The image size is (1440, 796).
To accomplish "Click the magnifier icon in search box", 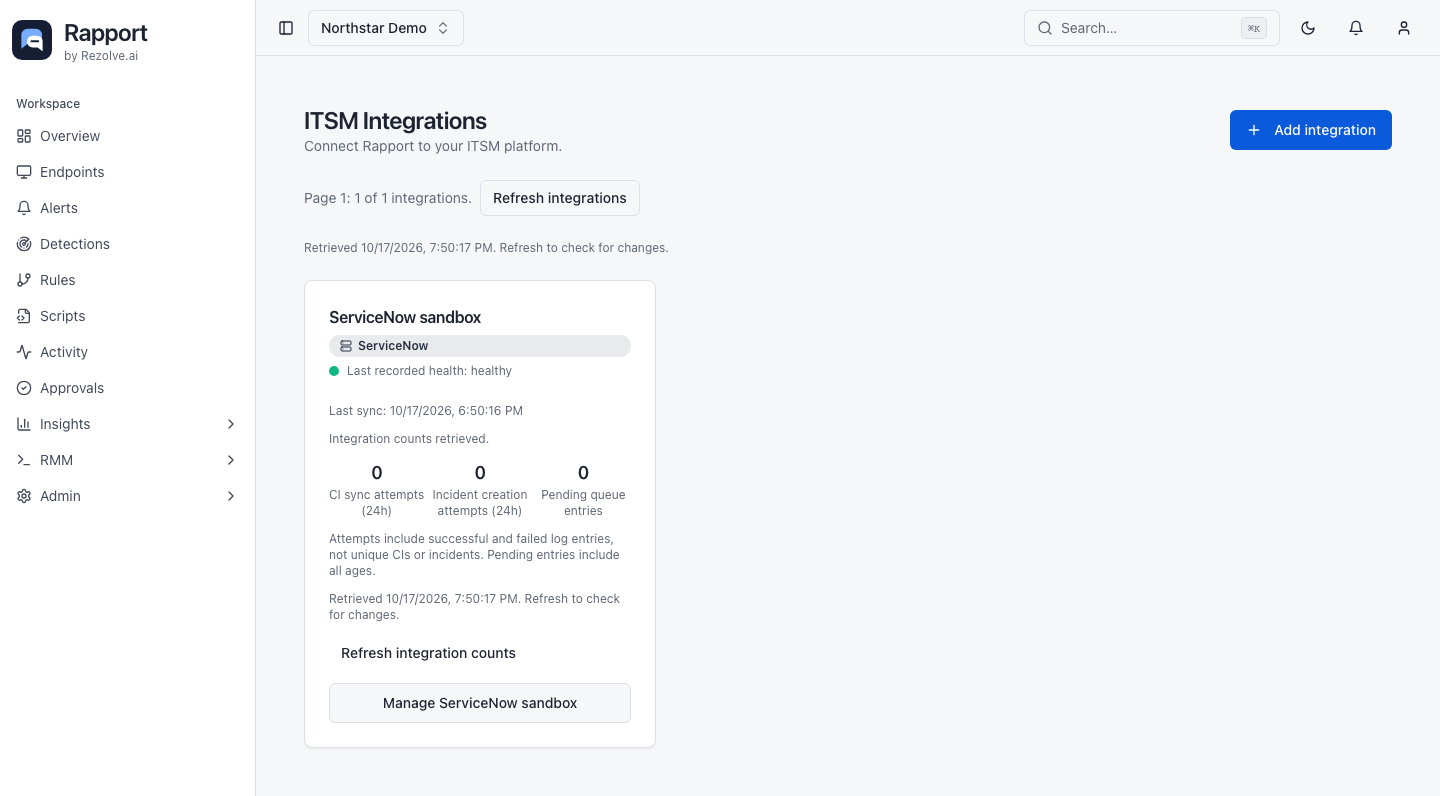I will pyautogui.click(x=1045, y=28).
